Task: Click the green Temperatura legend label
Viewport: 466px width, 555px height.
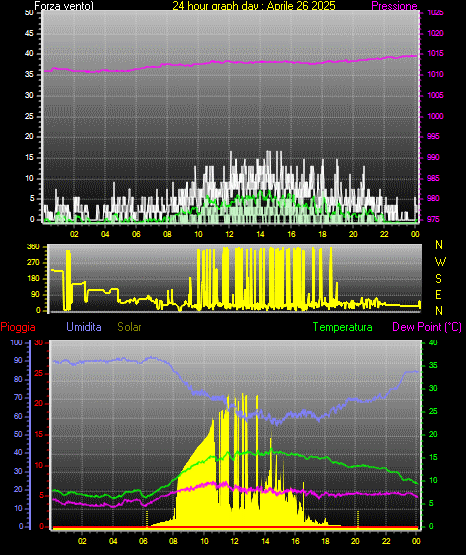Action: tap(343, 327)
